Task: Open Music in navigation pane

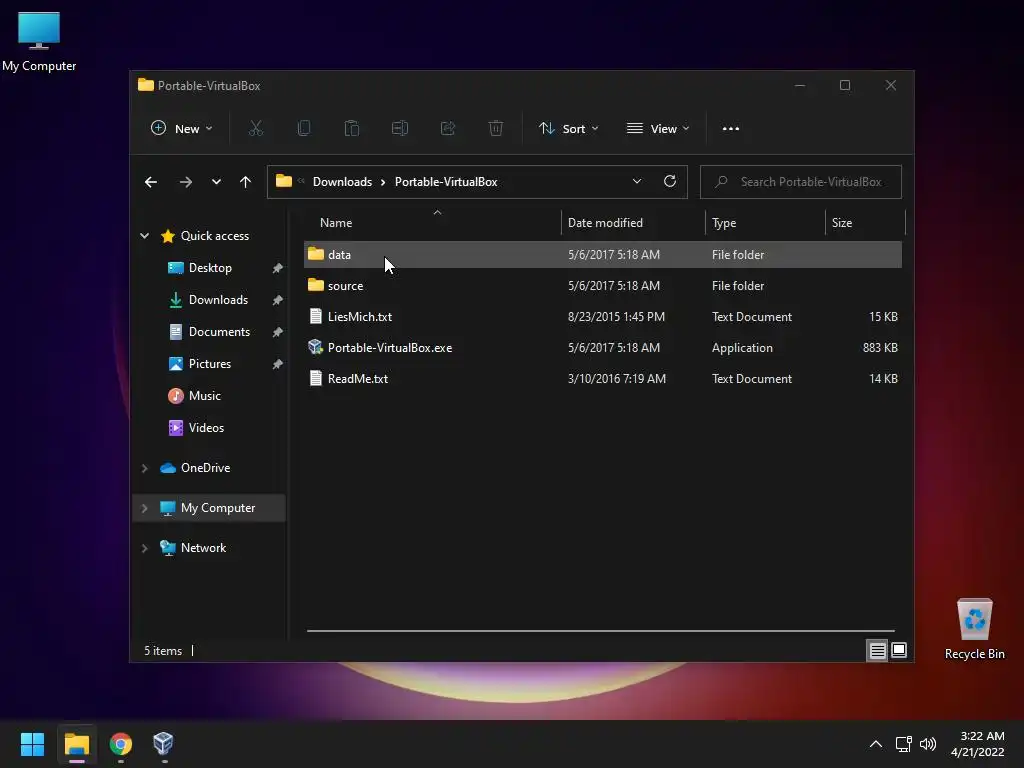Action: click(x=204, y=396)
